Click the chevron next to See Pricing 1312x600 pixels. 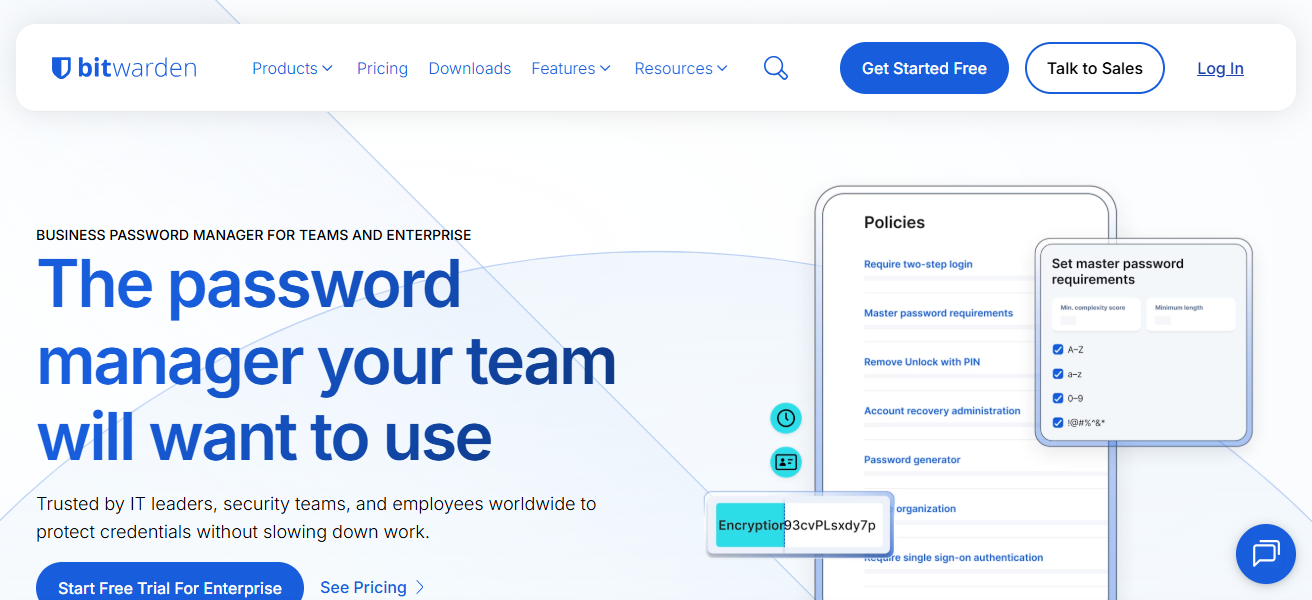point(419,588)
